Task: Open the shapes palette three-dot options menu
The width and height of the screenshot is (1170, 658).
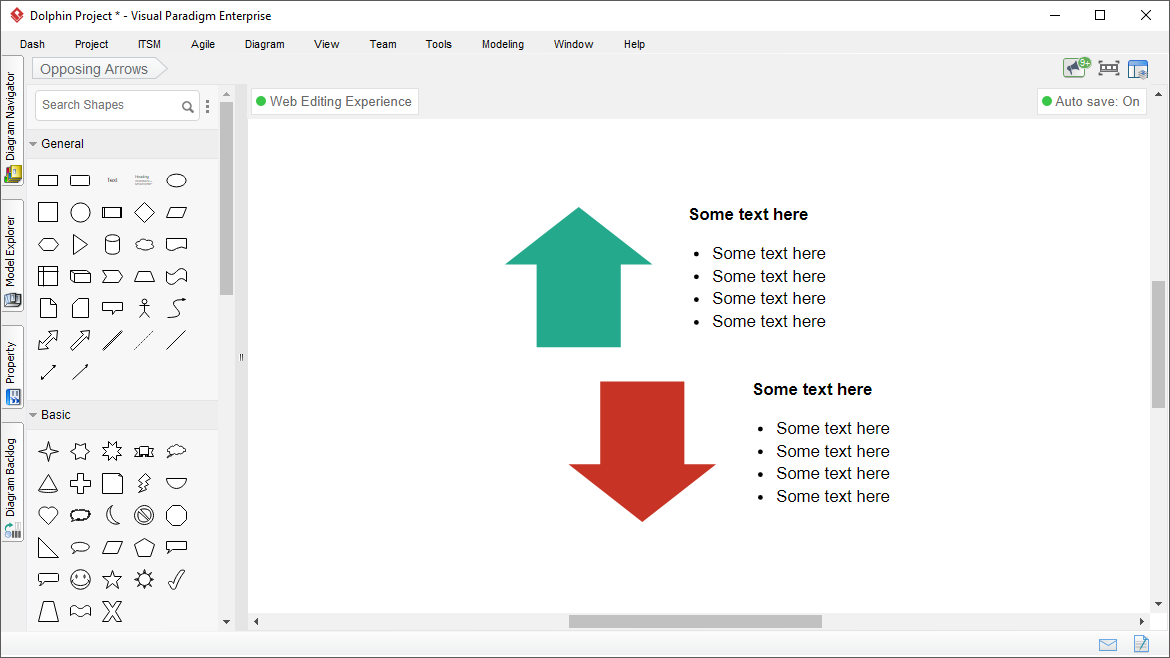Action: click(207, 106)
